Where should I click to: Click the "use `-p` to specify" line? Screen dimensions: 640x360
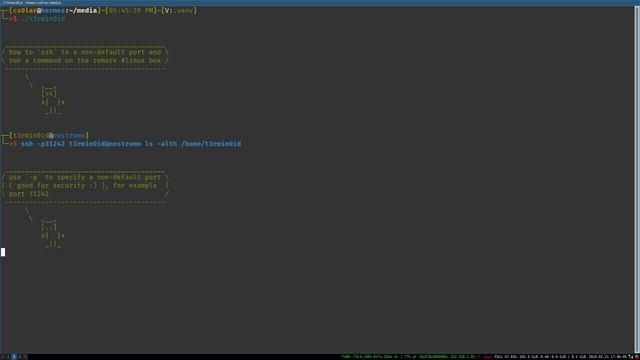click(85, 177)
